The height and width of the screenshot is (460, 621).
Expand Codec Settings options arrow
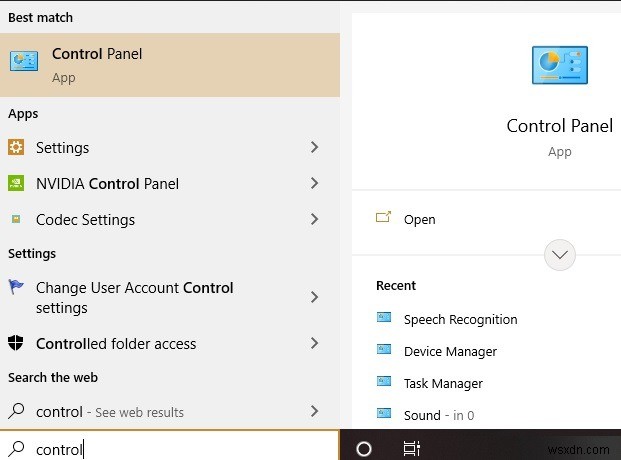[314, 219]
